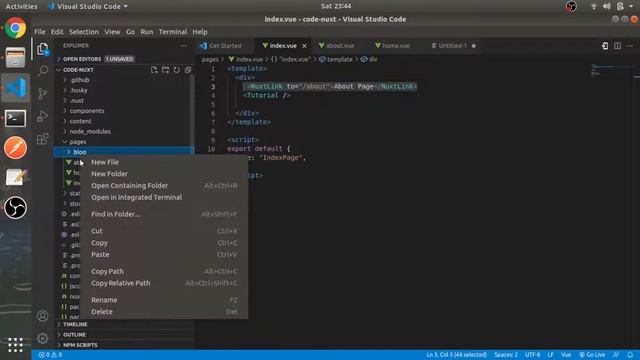
Task: Open Activities overview in top bar
Action: [21, 6]
